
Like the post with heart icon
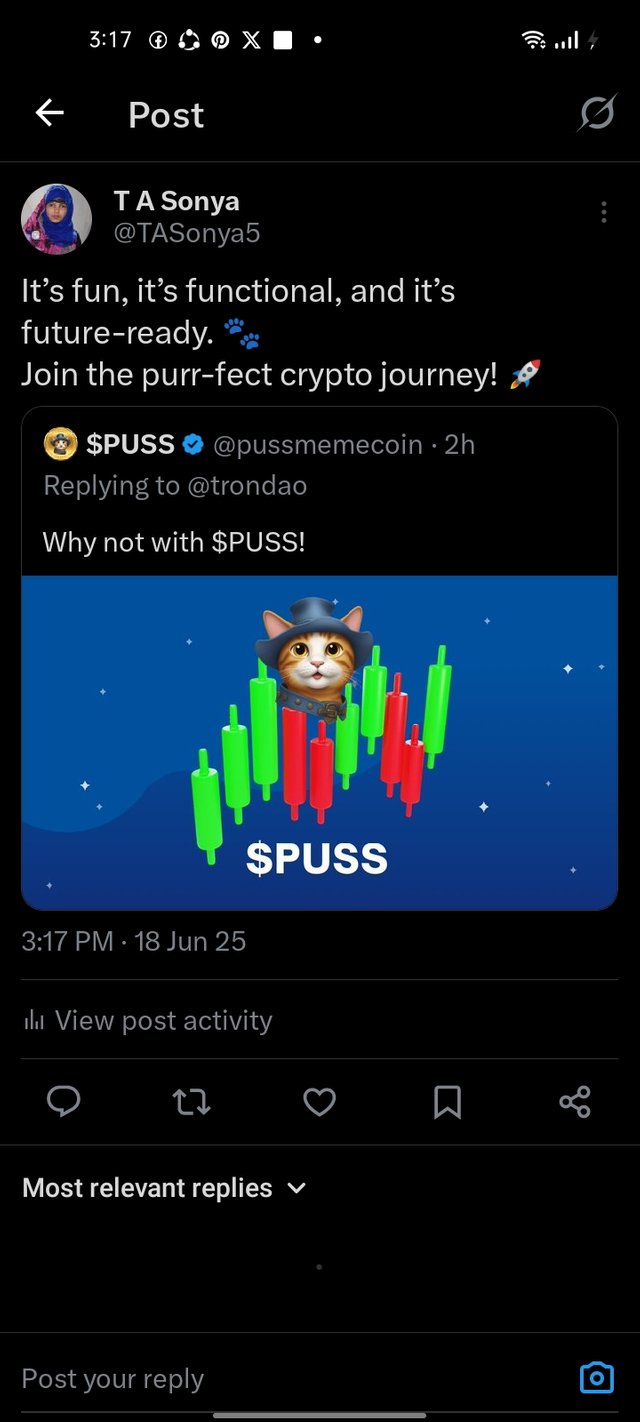click(x=319, y=1102)
